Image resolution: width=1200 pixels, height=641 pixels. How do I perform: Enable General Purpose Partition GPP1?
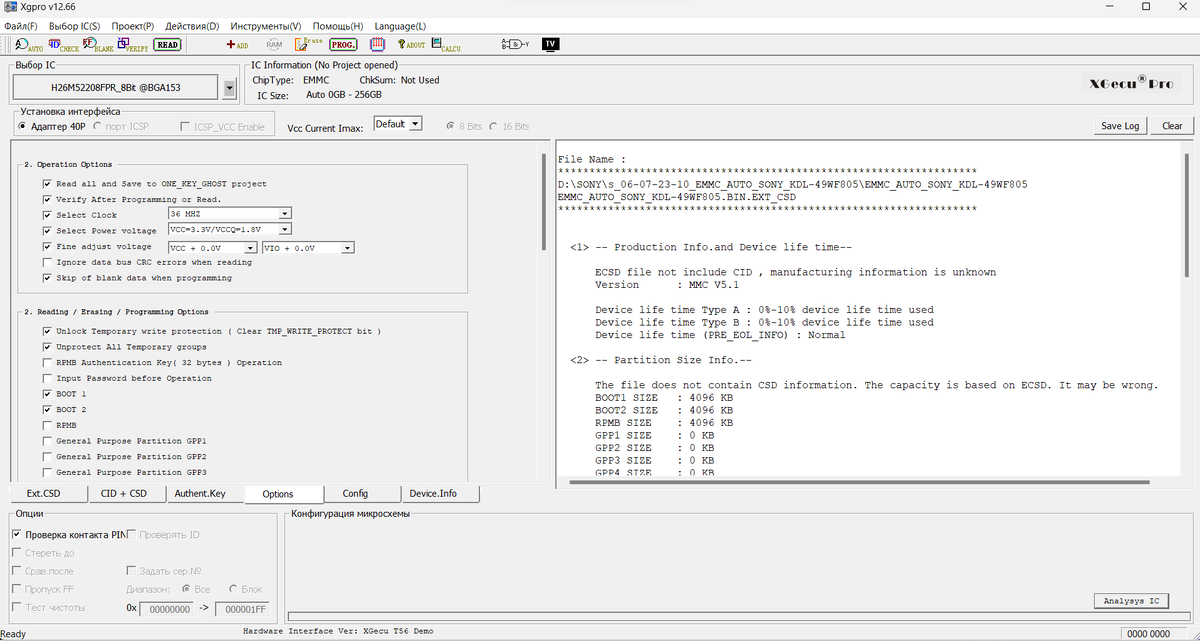pyautogui.click(x=47, y=441)
